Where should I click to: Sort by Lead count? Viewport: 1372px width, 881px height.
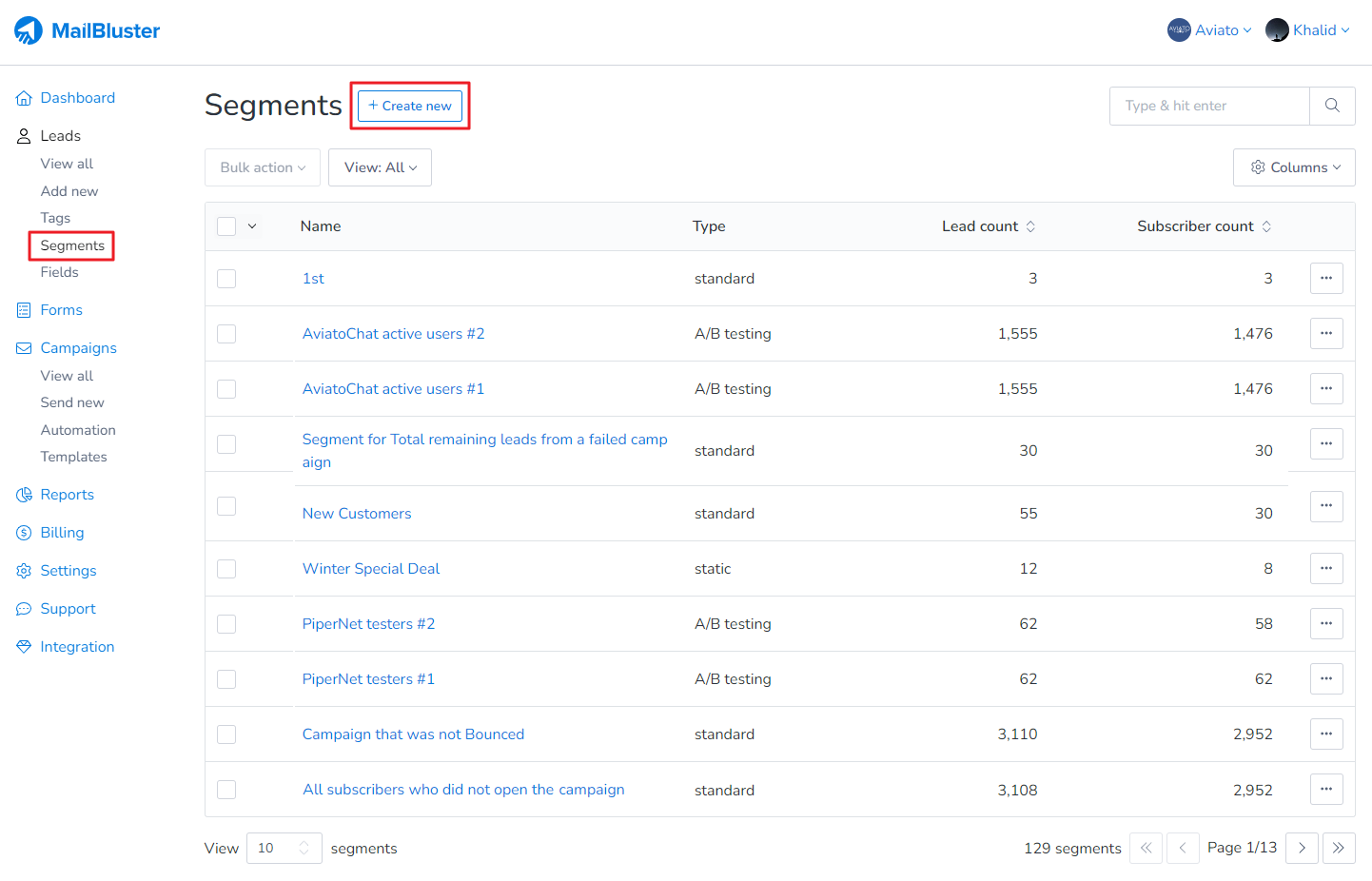pyautogui.click(x=1030, y=226)
